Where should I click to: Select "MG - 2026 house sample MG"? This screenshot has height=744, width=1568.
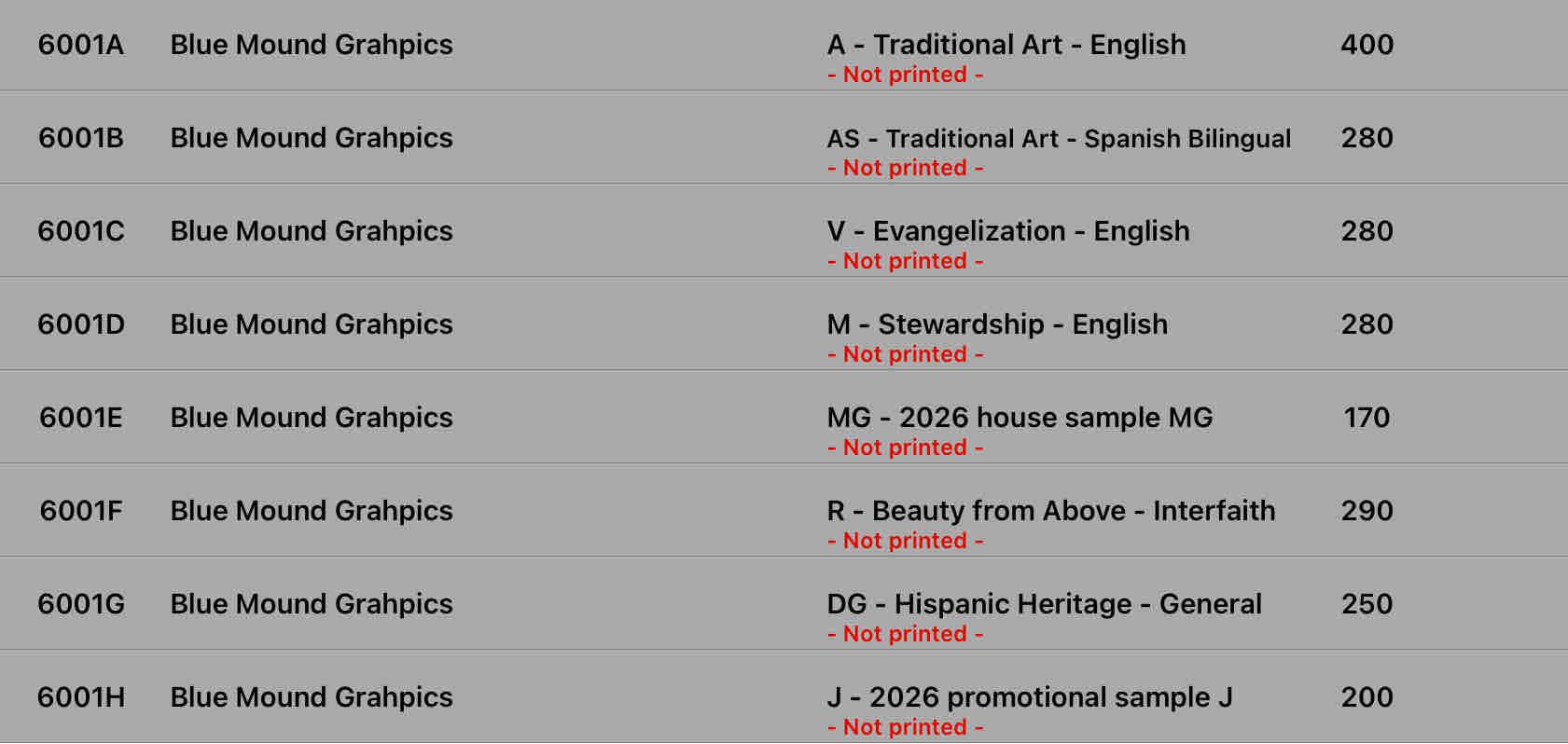pyautogui.click(x=1020, y=418)
